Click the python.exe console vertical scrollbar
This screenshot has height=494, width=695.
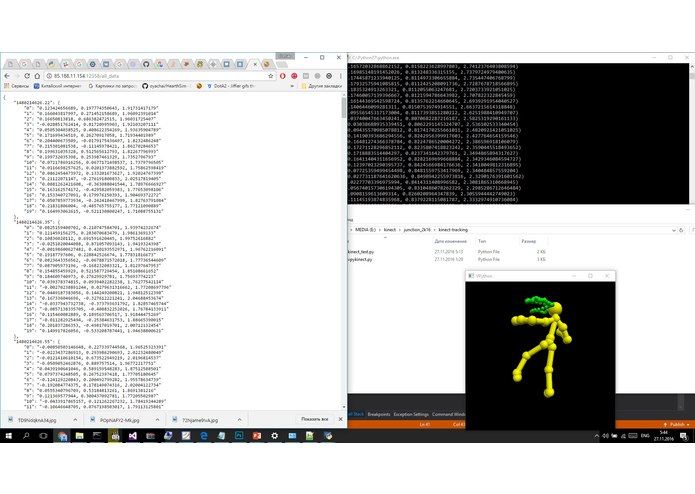click(x=692, y=133)
